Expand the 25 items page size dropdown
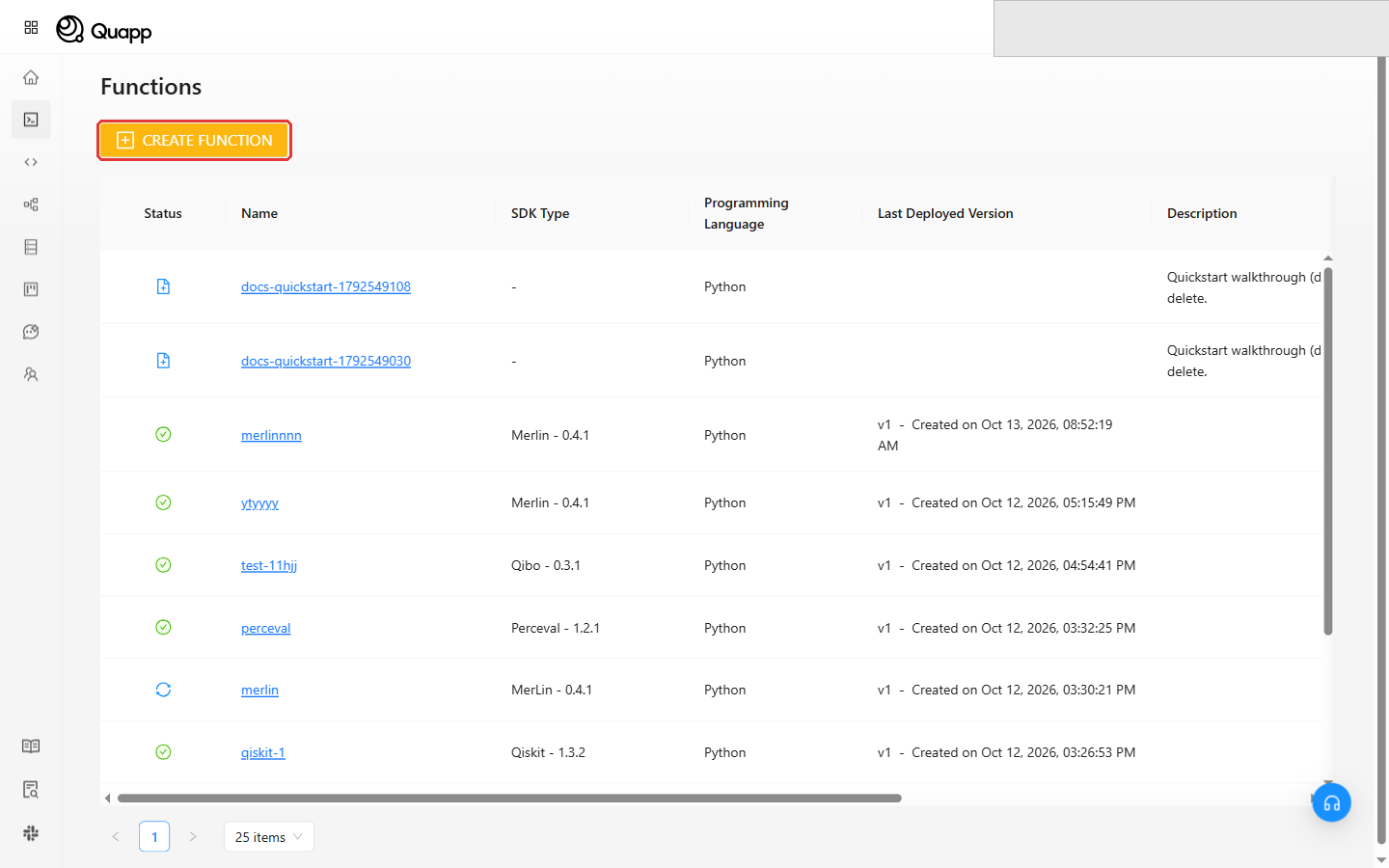Viewport: 1389px width, 868px height. (x=268, y=837)
